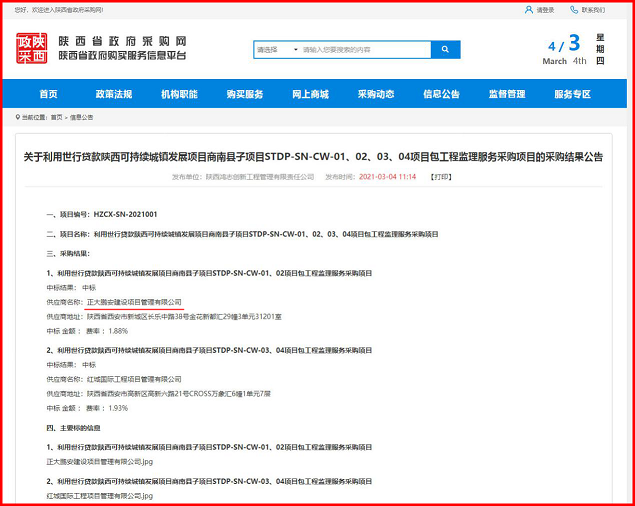The height and width of the screenshot is (506, 635).
Task: Select 机构职能 in the navigation bar
Action: pyautogui.click(x=179, y=94)
